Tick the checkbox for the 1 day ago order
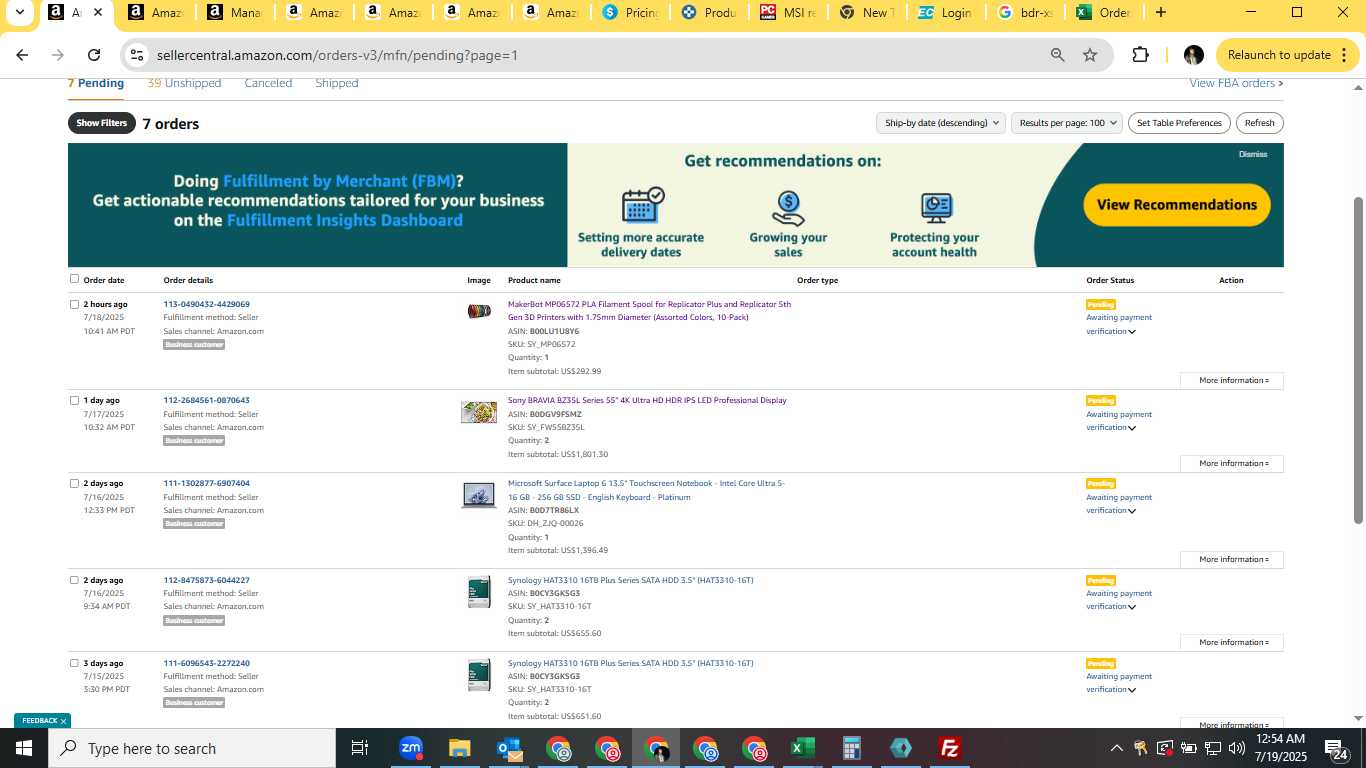 pos(74,400)
